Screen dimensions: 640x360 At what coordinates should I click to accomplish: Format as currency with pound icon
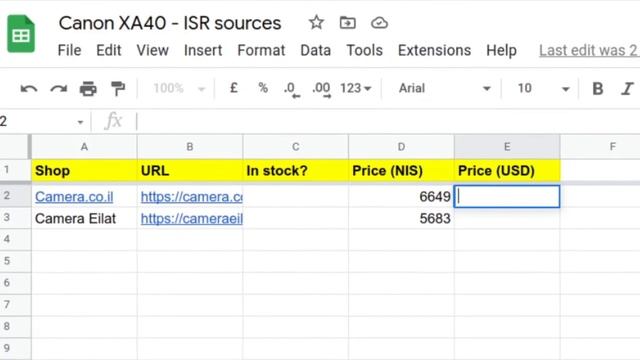tap(233, 88)
